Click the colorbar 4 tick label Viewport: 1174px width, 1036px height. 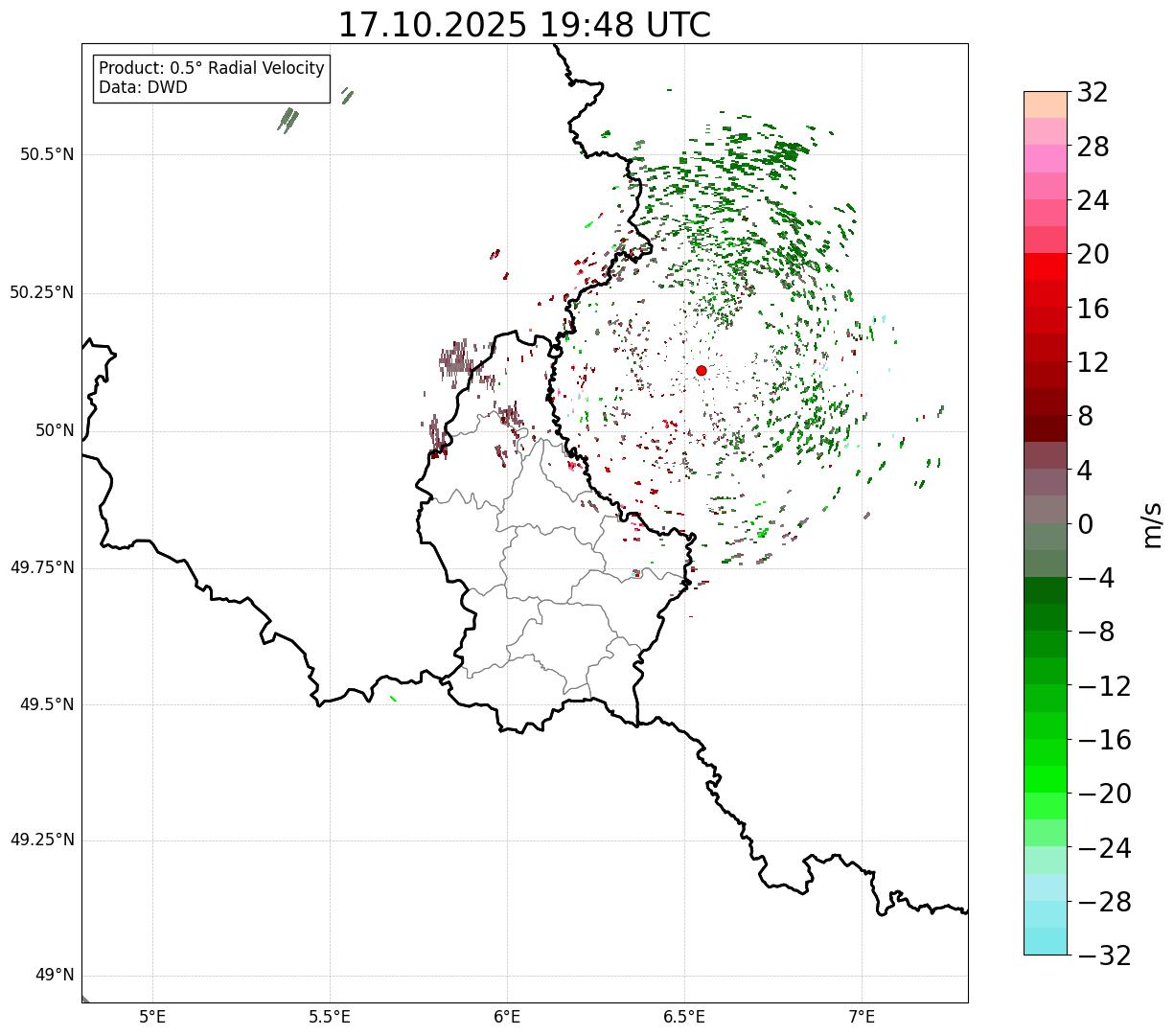pyautogui.click(x=1085, y=470)
